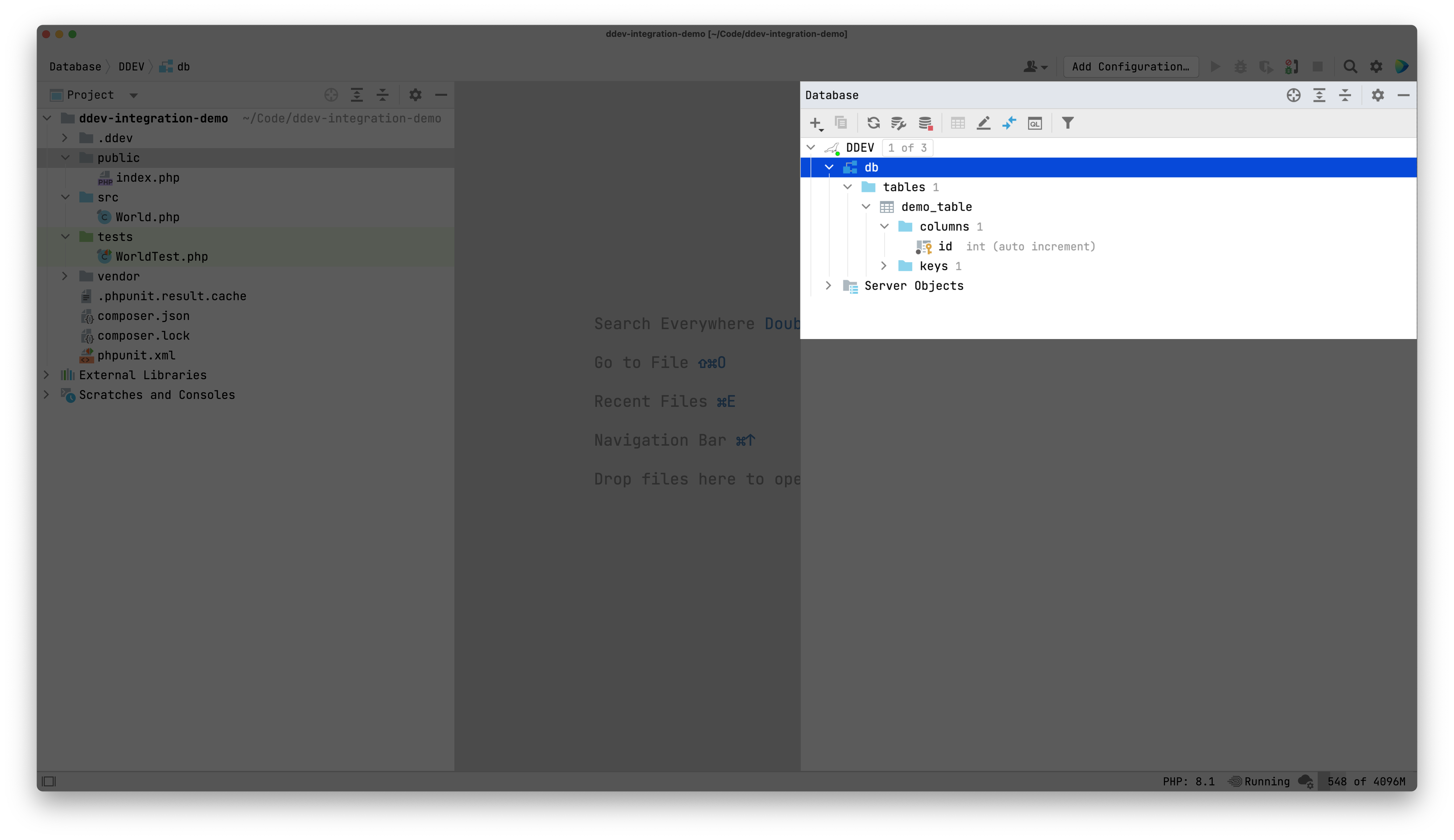Image resolution: width=1454 pixels, height=840 pixels.
Task: Collapse the src folder
Action: pyautogui.click(x=65, y=197)
